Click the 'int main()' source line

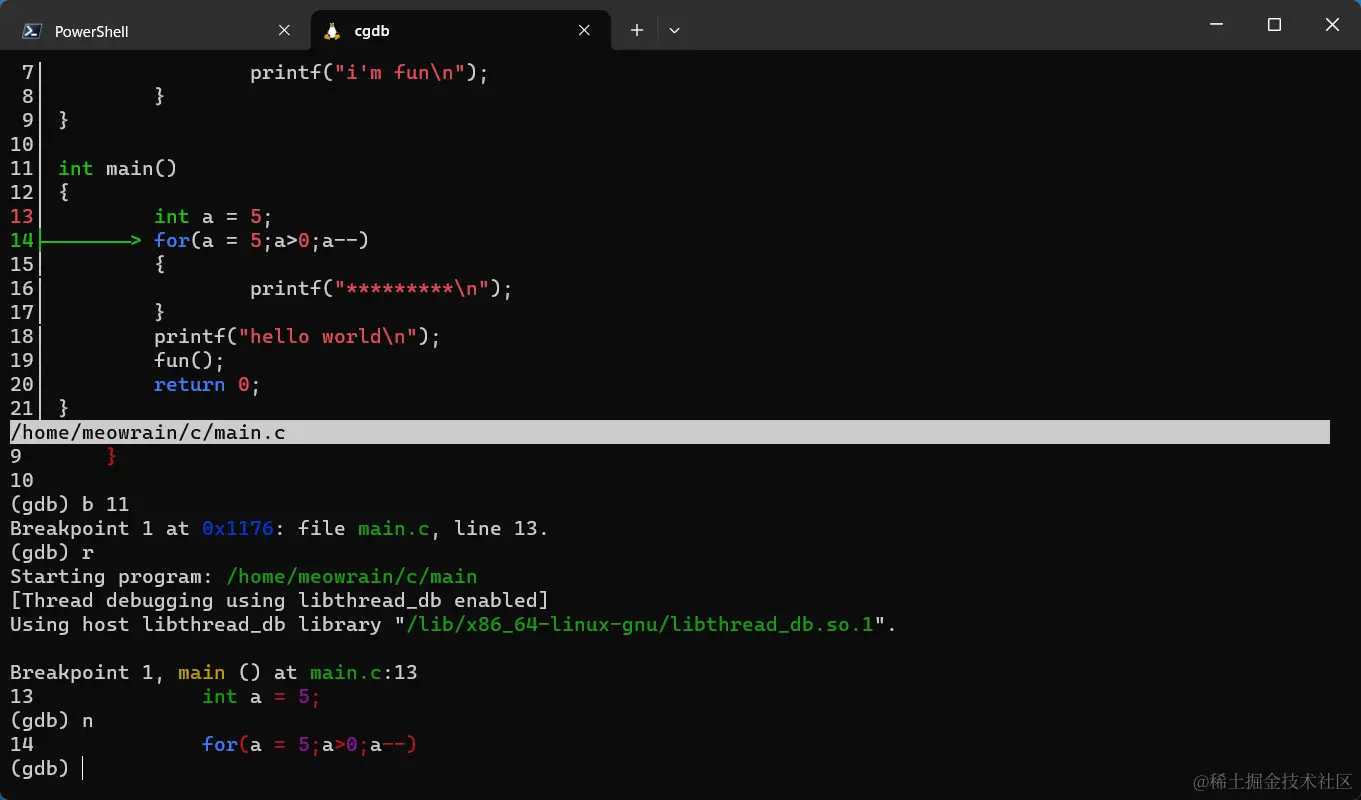tap(117, 168)
